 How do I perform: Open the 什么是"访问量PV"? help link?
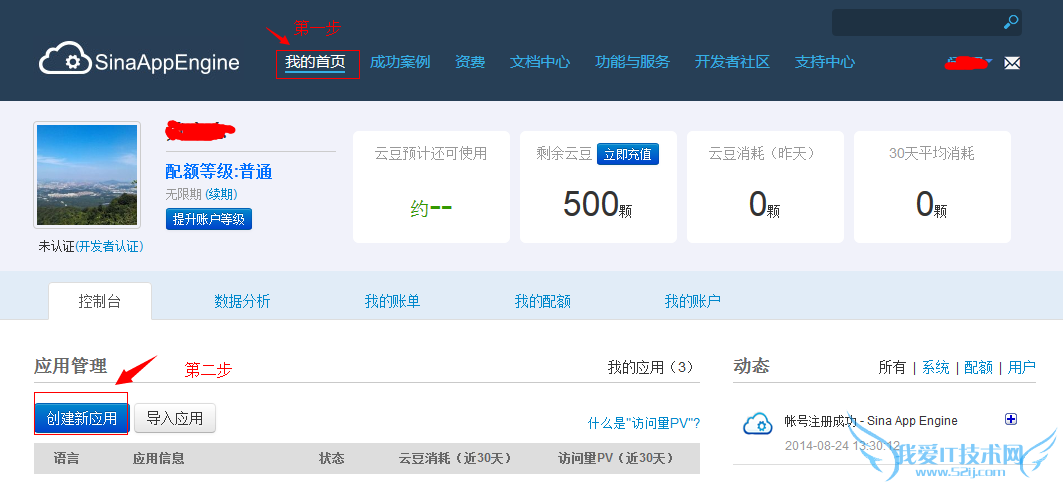tap(644, 423)
